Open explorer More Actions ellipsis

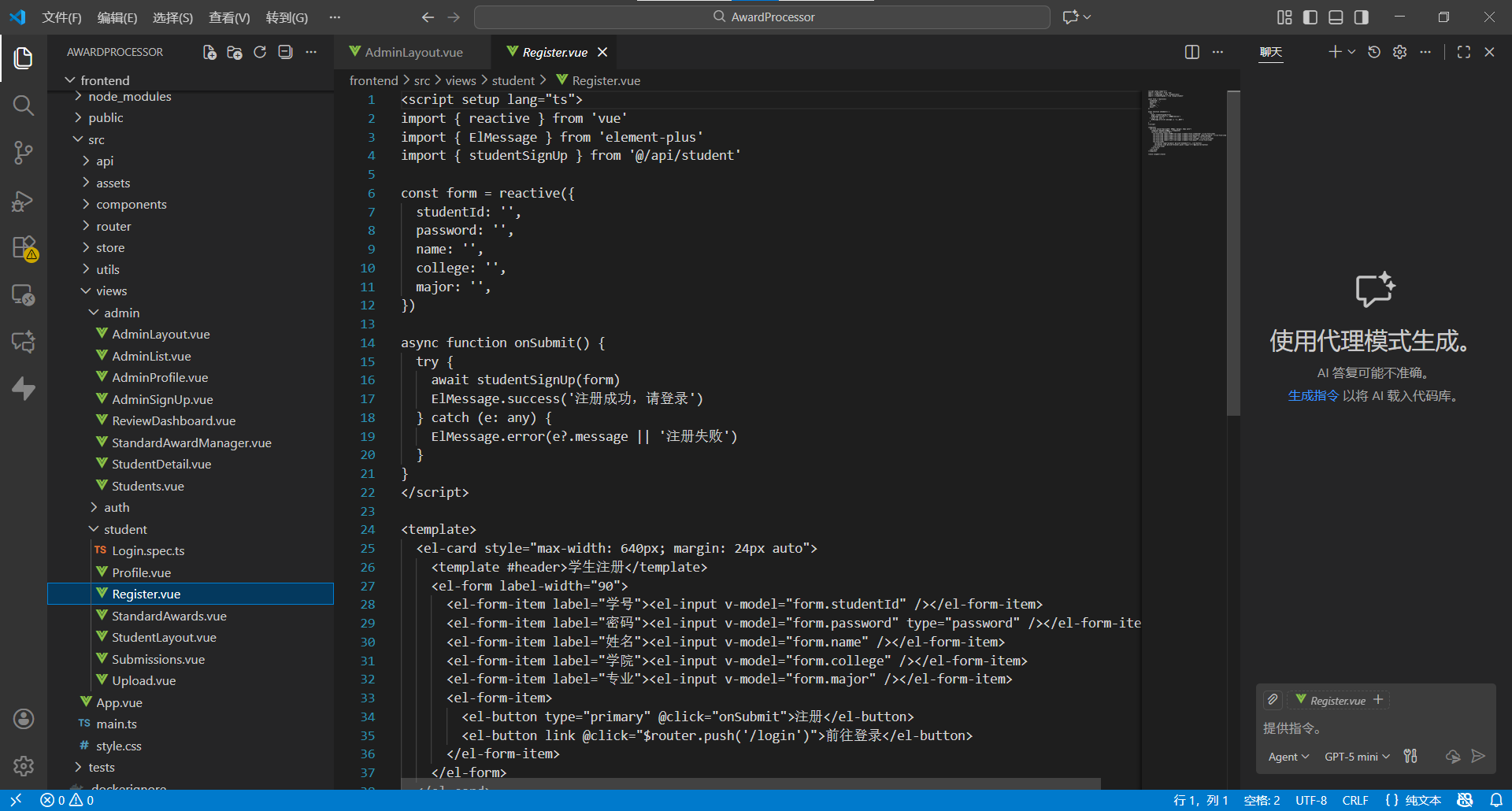[311, 52]
